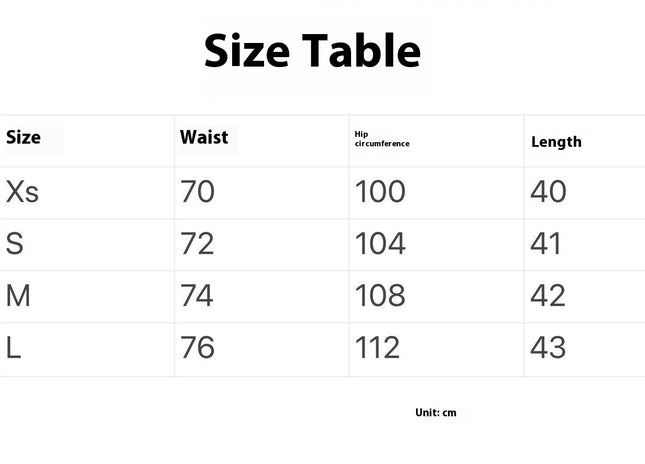The height and width of the screenshot is (464, 645).
Task: Select length value 40
Action: [548, 192]
